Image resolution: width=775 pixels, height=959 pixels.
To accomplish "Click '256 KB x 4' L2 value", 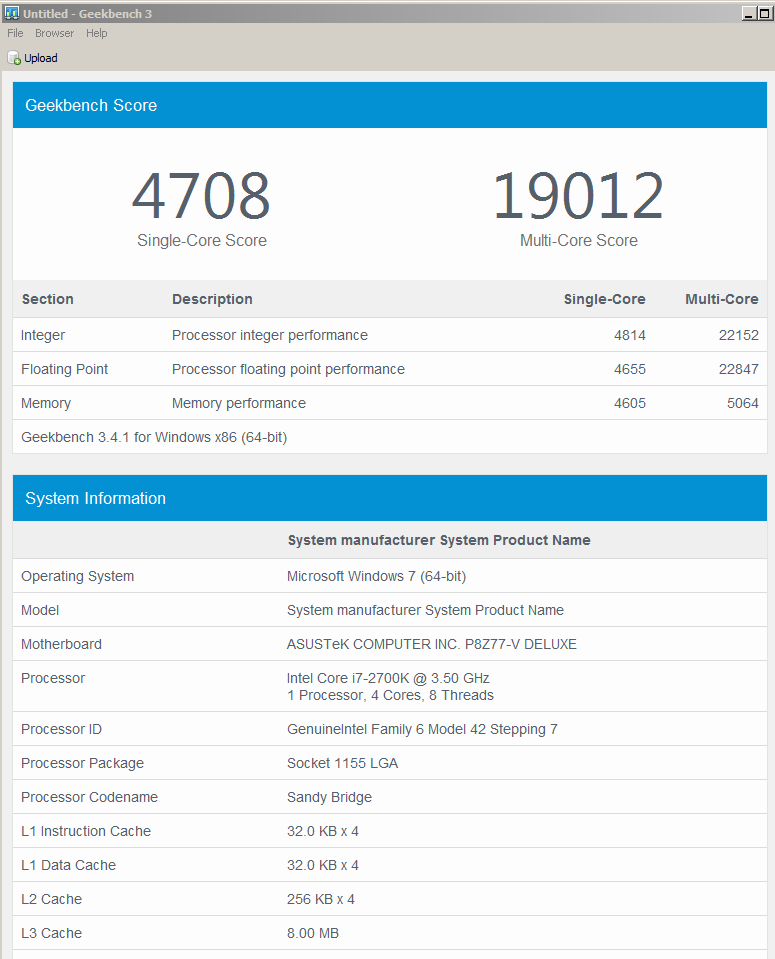I will [321, 899].
